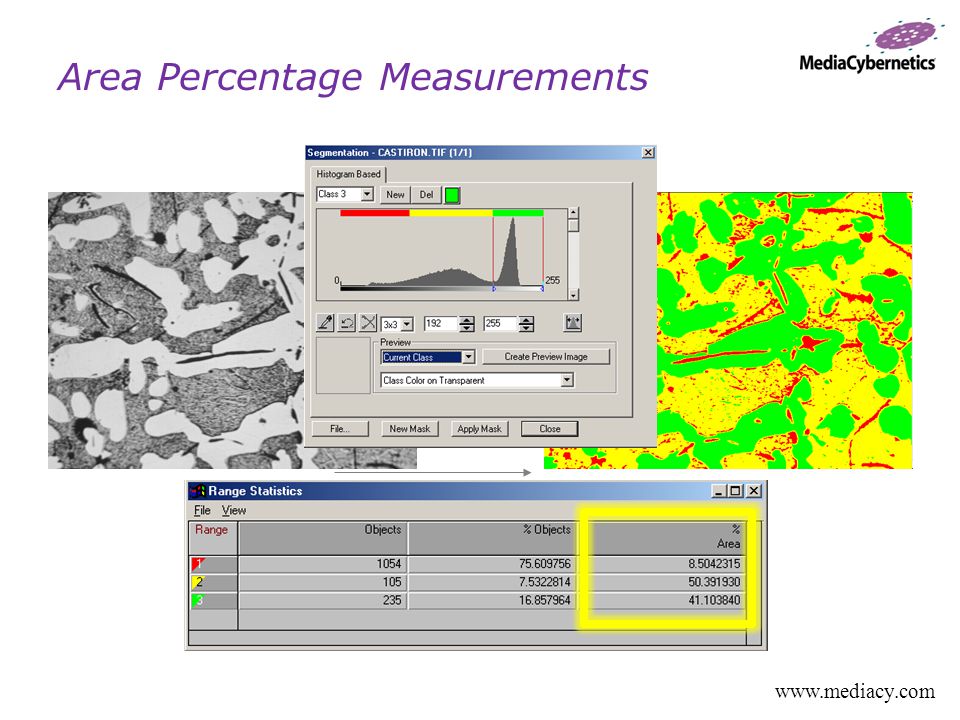Image resolution: width=960 pixels, height=720 pixels.
Task: Click the crossed-lines reset icon
Action: (x=368, y=323)
